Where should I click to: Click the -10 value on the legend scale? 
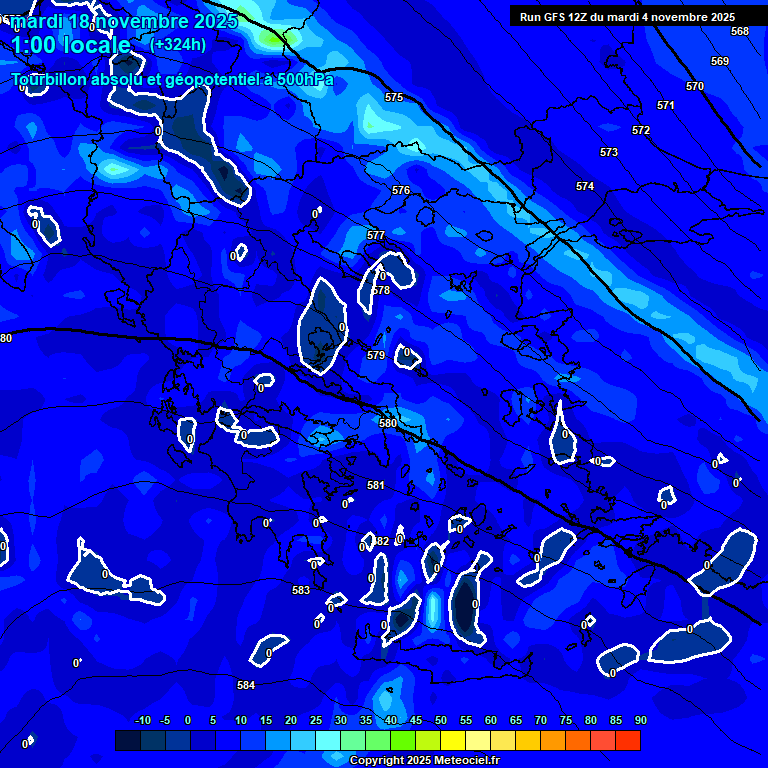click(142, 720)
